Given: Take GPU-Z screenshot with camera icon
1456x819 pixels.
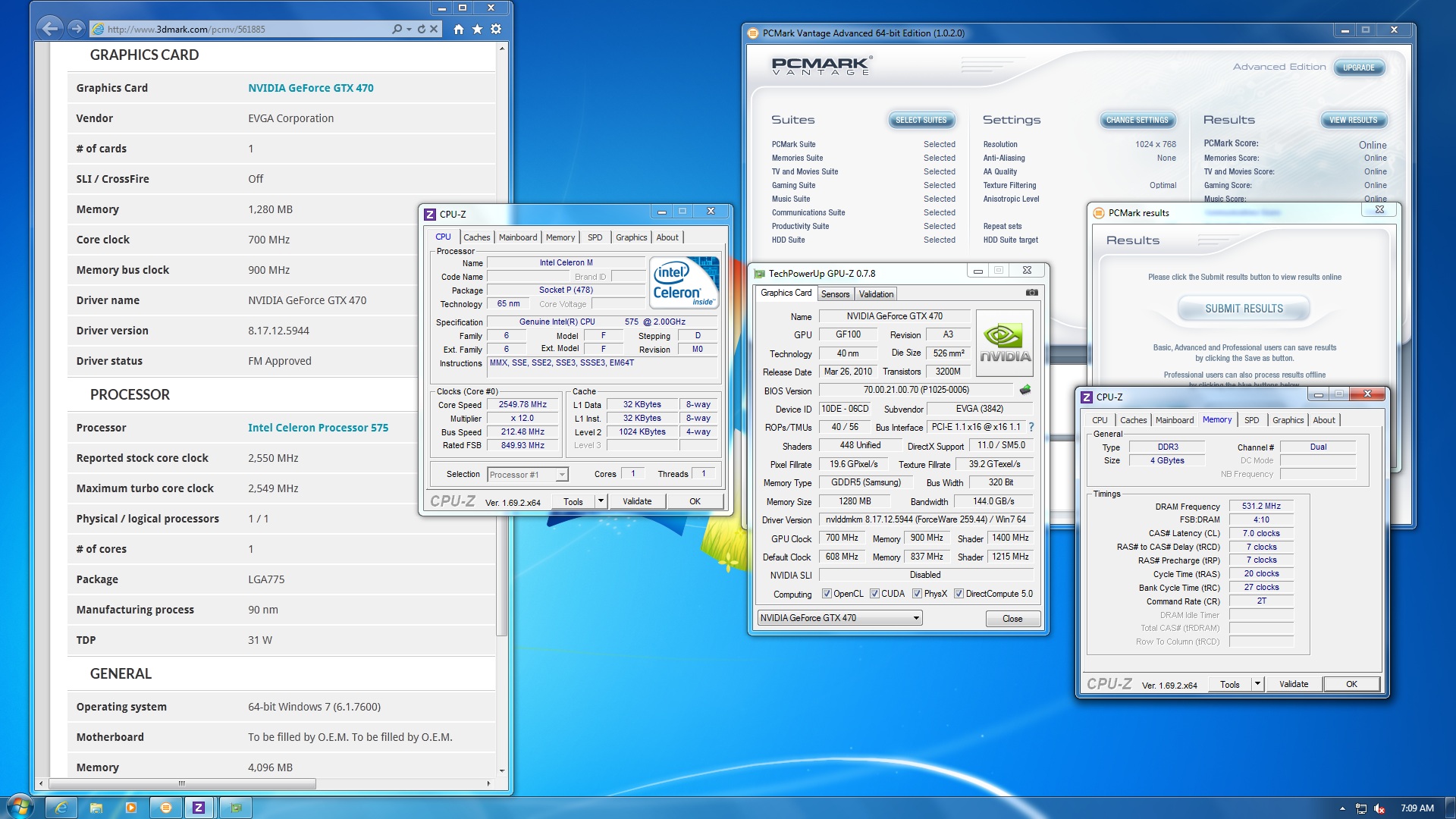Looking at the screenshot, I should coord(1032,293).
